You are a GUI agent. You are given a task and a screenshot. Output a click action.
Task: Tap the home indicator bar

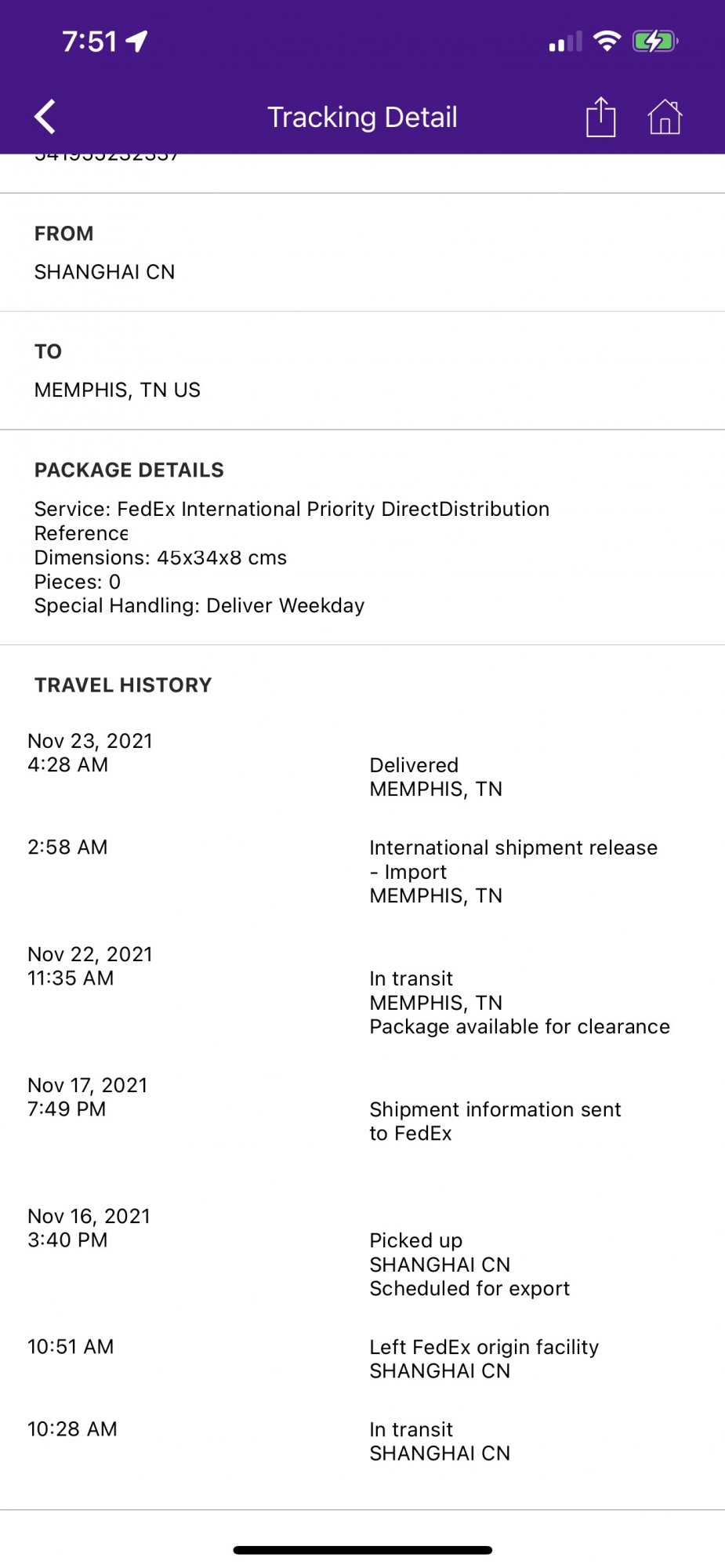(x=362, y=1550)
